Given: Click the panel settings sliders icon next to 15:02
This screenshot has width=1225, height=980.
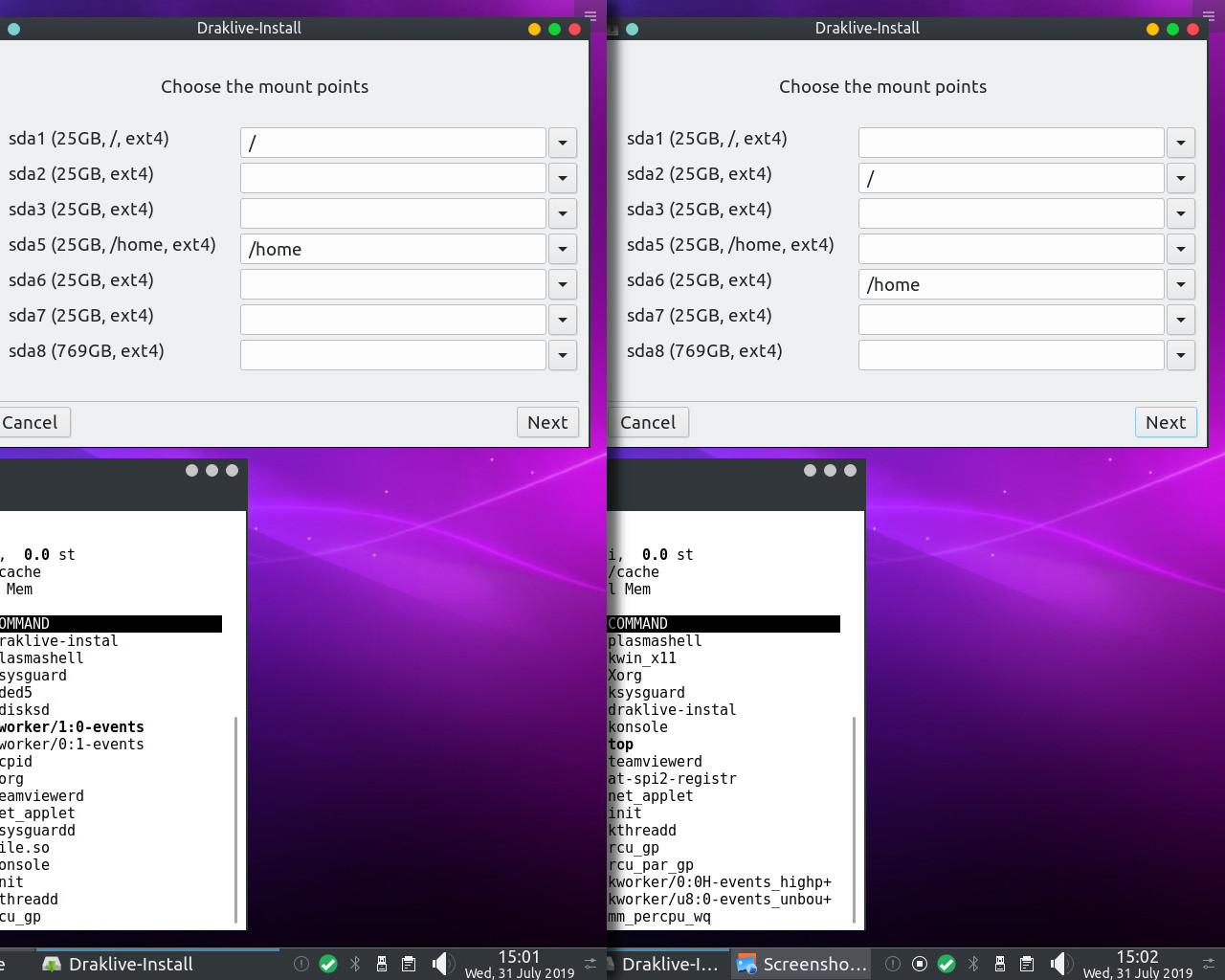Looking at the screenshot, I should (1209, 964).
